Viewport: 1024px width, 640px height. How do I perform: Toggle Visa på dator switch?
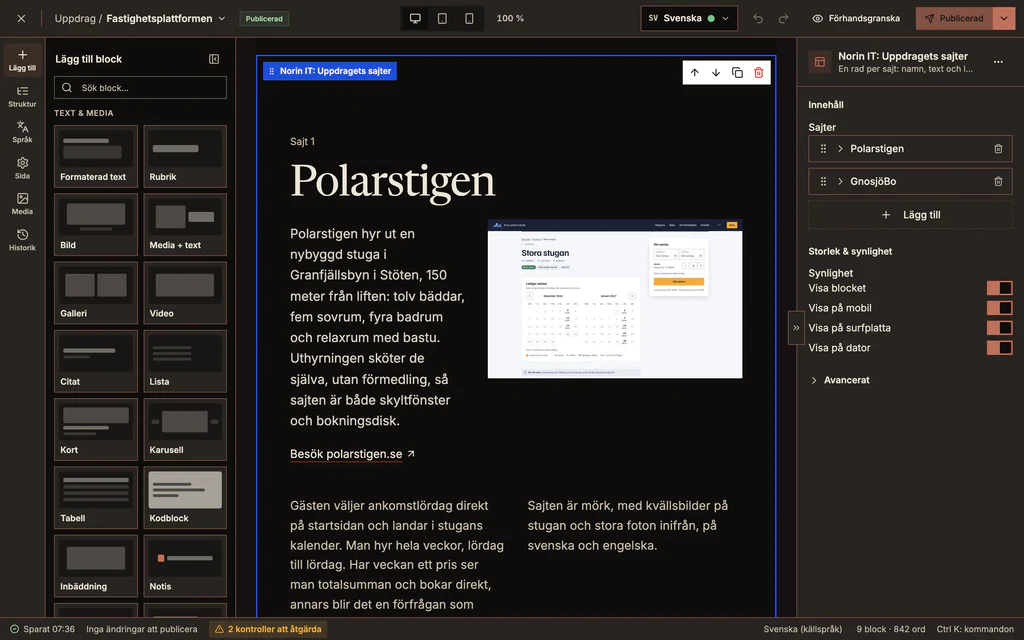point(999,347)
